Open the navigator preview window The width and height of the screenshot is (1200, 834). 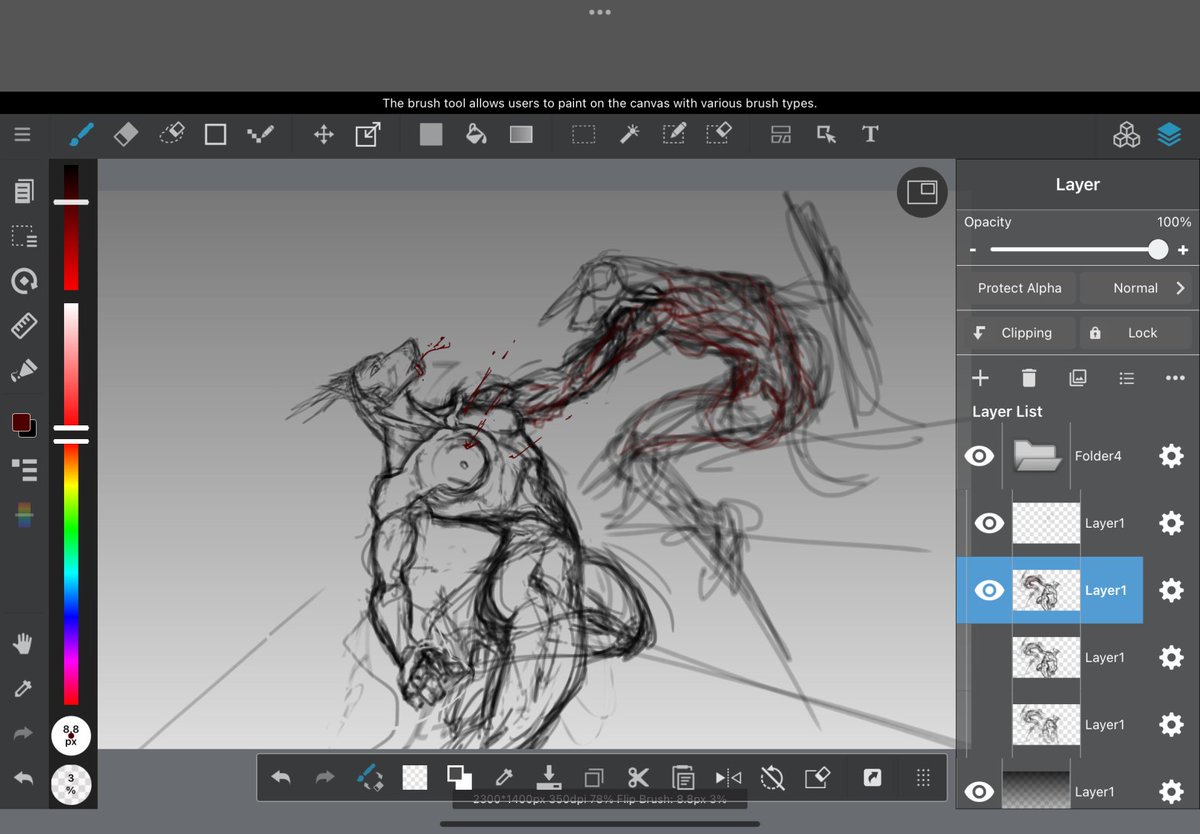tap(921, 192)
